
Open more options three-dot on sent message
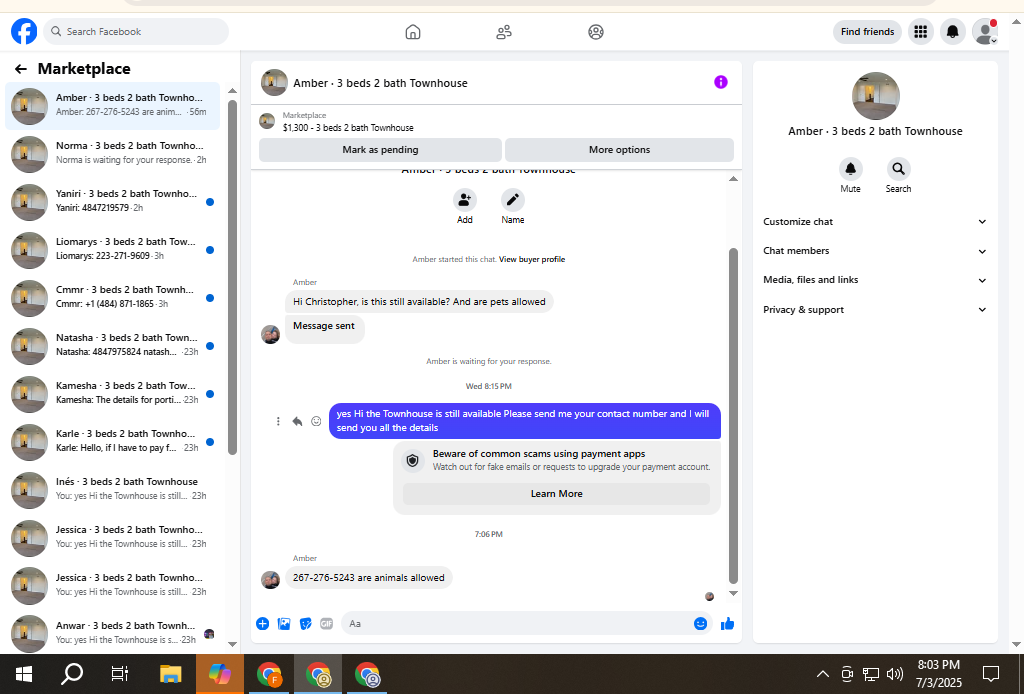coord(278,421)
